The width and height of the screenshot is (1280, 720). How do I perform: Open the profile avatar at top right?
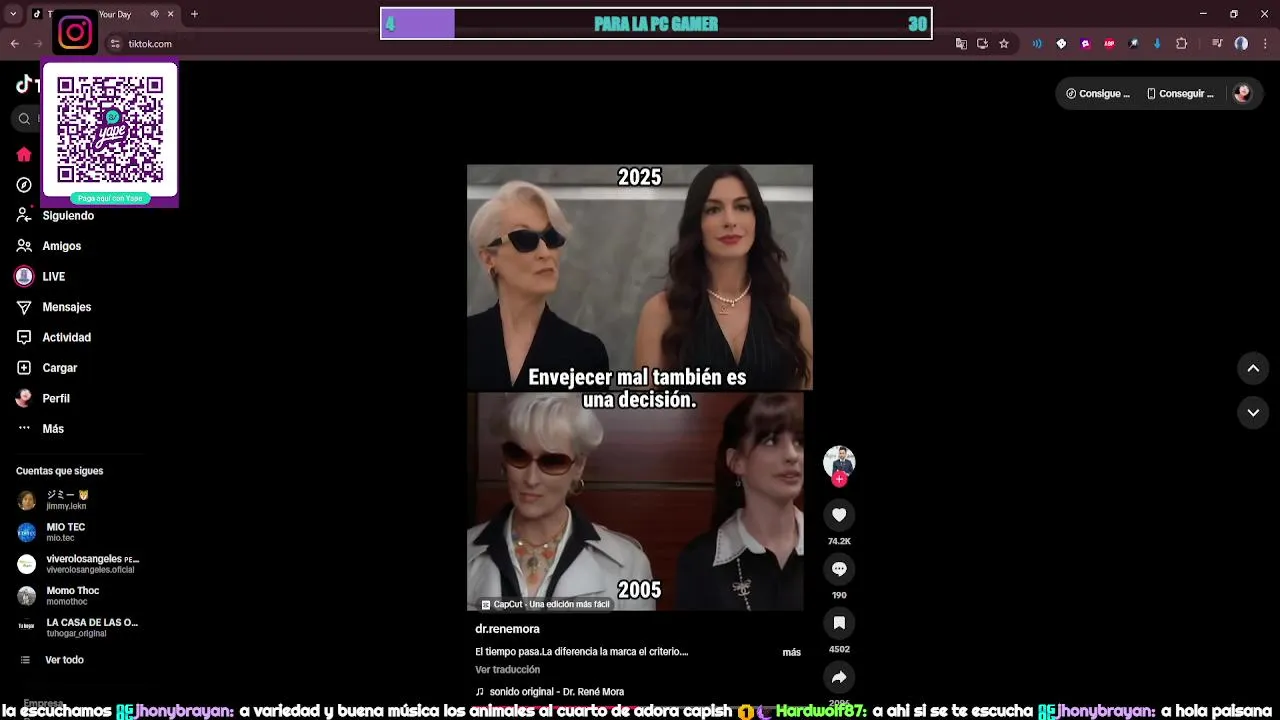coord(1242,93)
